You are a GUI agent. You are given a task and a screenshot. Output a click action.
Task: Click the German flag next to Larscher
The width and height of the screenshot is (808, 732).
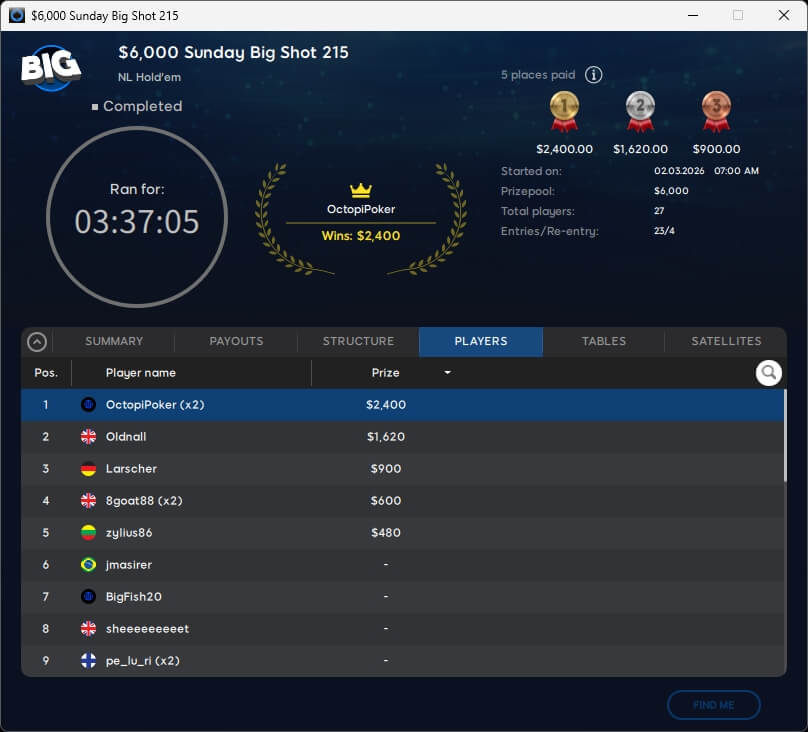88,469
